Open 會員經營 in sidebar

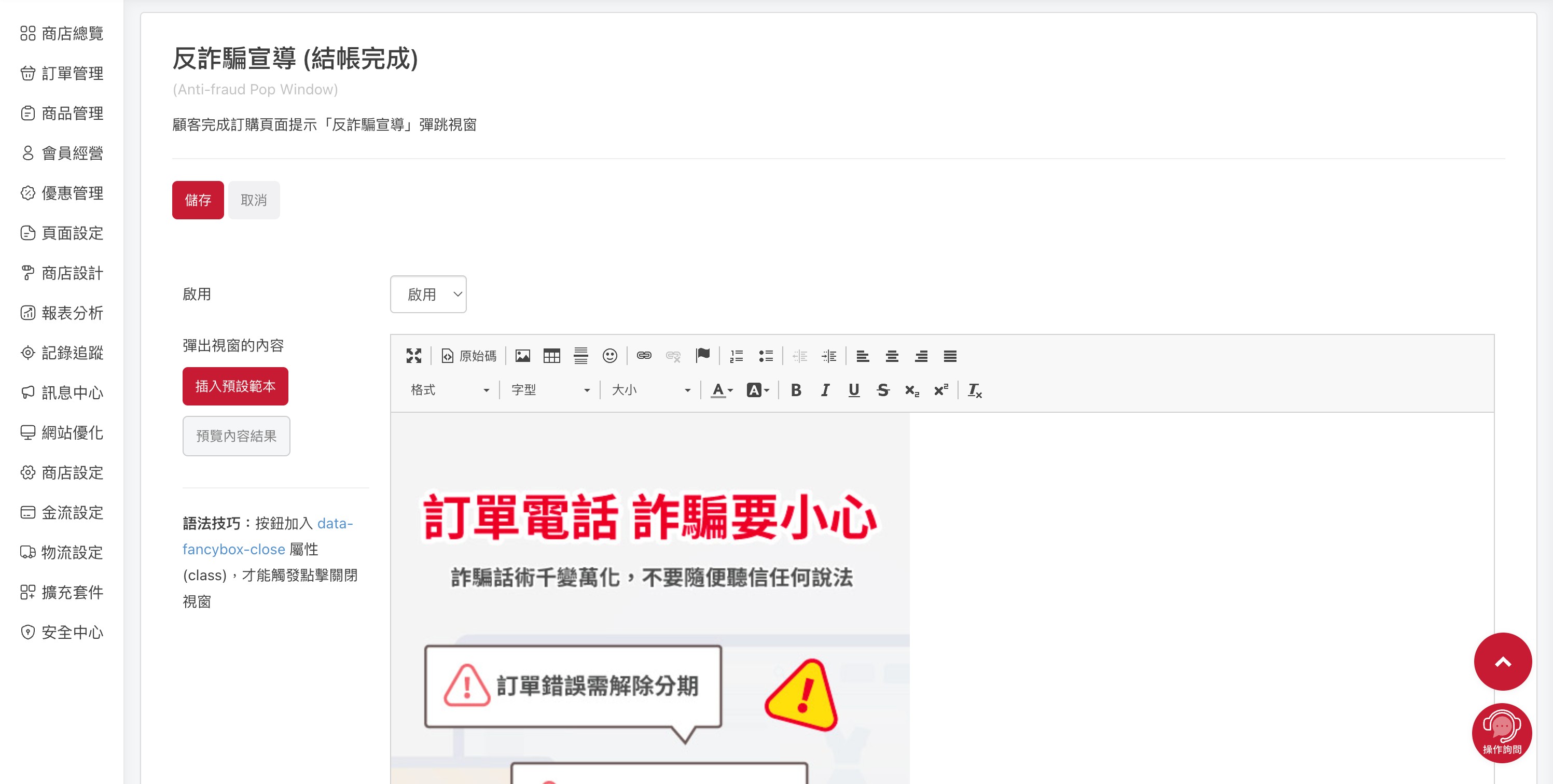click(x=62, y=153)
